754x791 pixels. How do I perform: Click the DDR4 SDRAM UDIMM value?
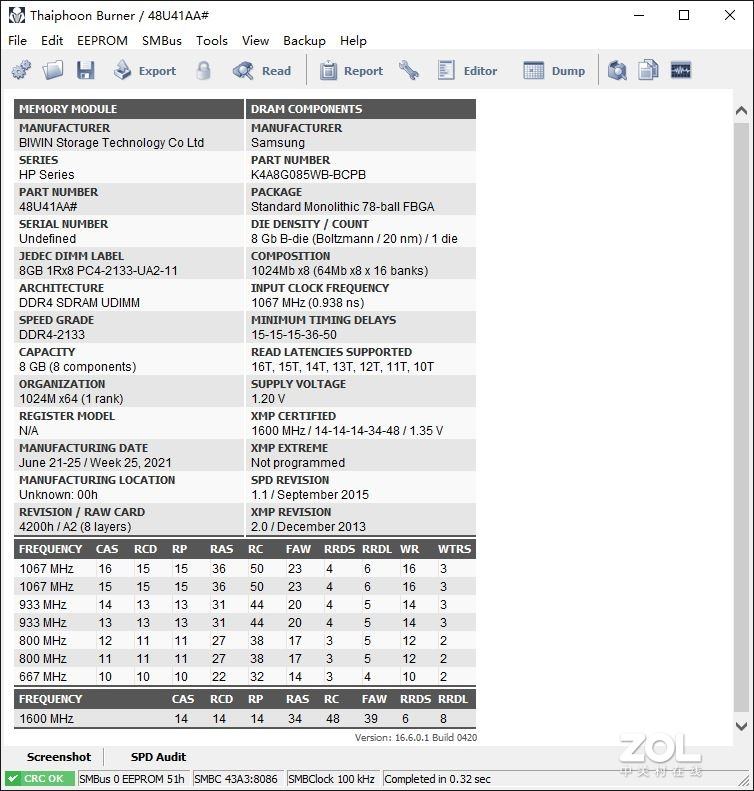click(79, 303)
